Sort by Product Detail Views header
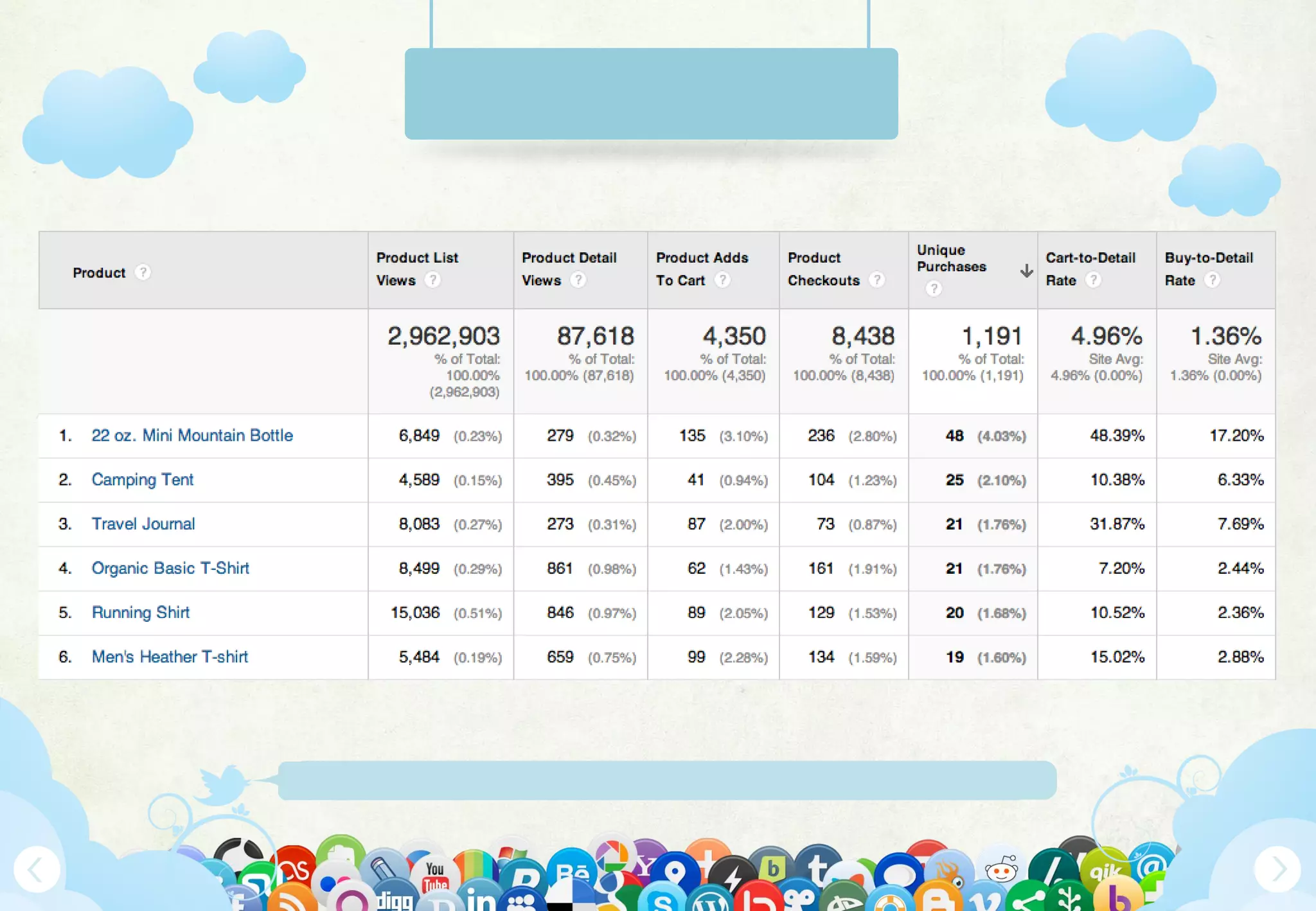1316x911 pixels. (x=569, y=258)
